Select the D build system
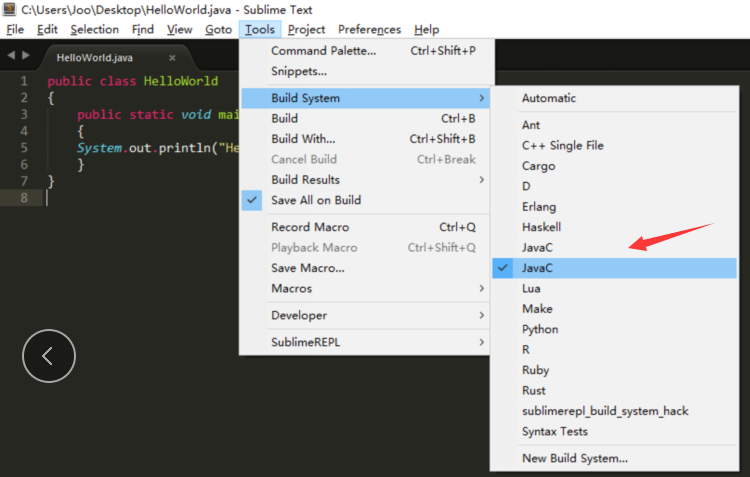The image size is (750, 477). 615,186
